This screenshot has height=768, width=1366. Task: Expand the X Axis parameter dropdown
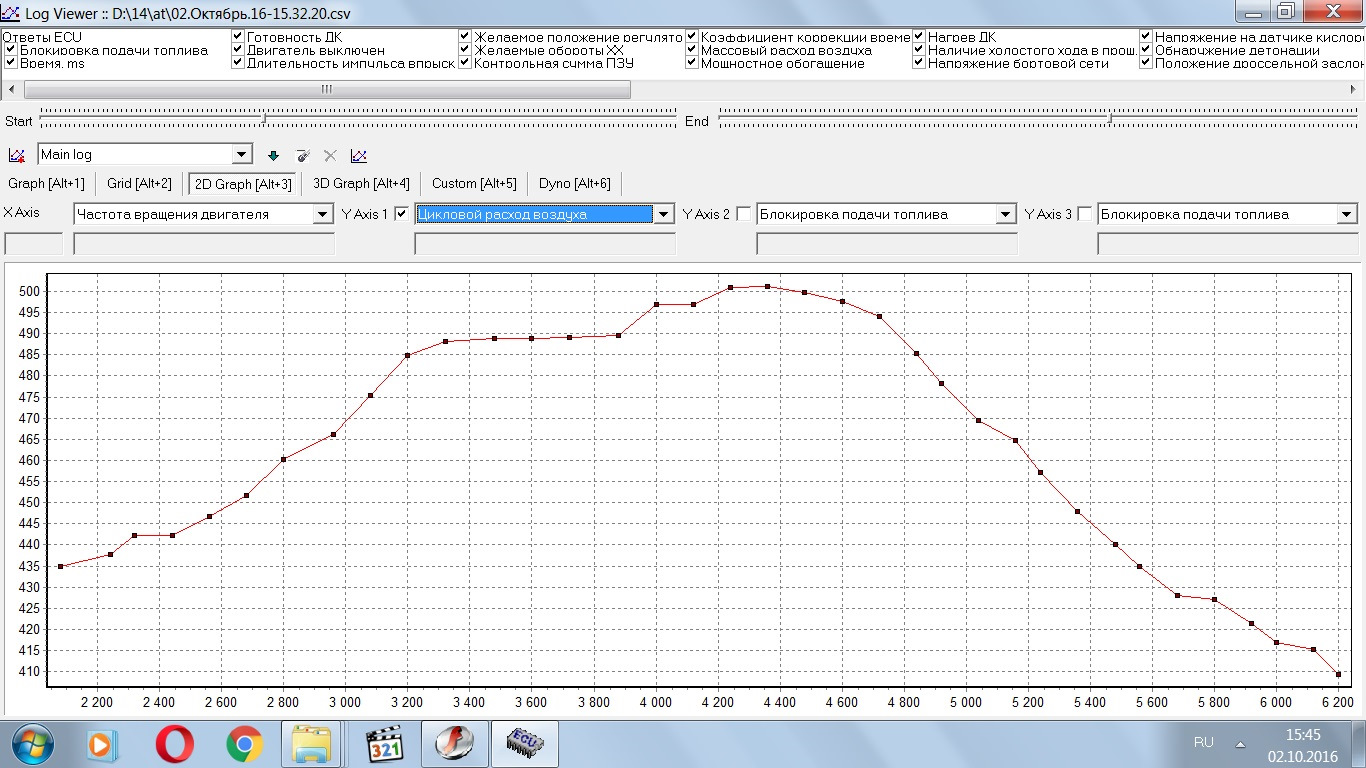[322, 214]
